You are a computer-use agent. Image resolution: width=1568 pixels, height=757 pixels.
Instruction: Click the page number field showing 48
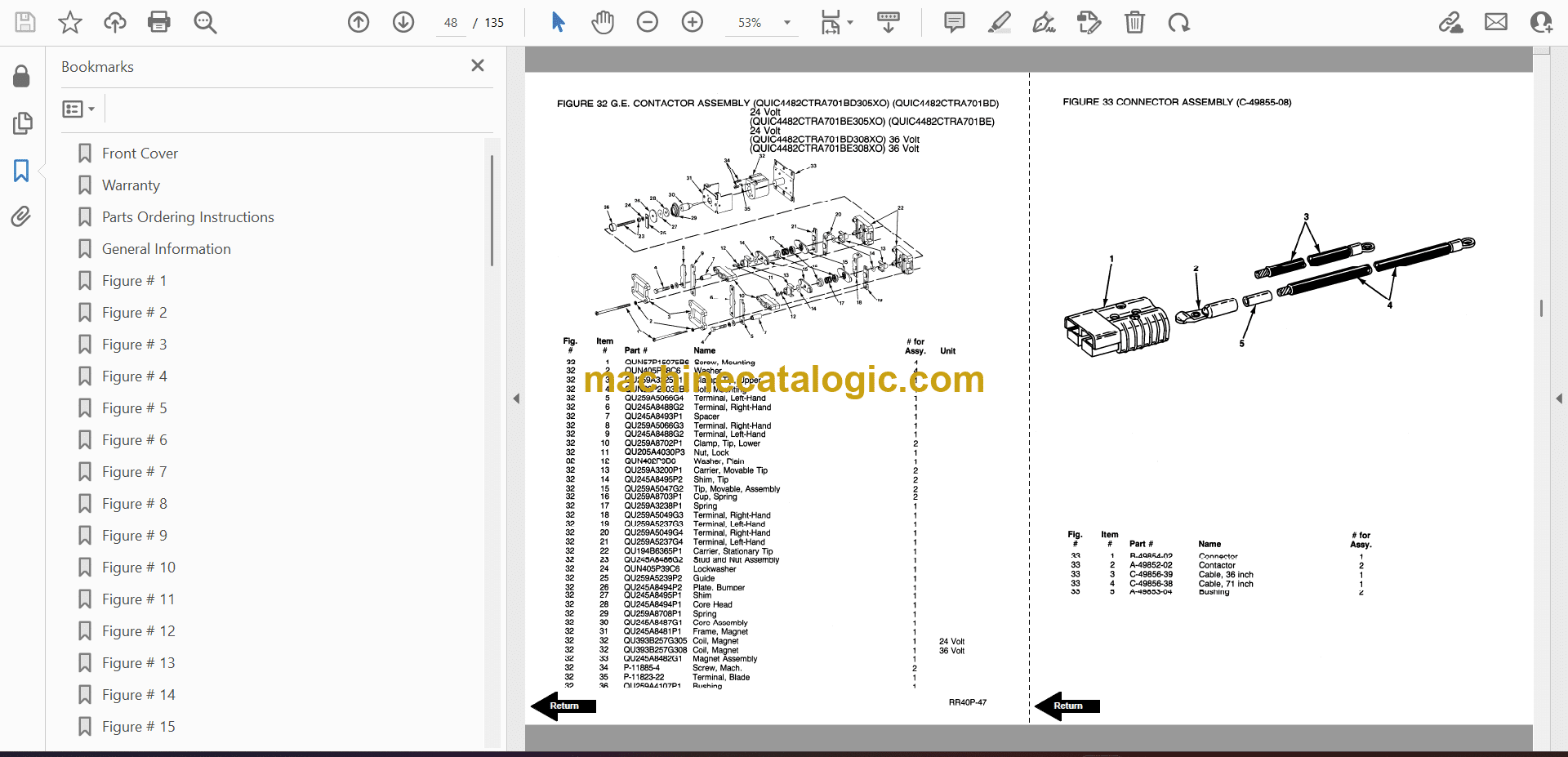click(451, 23)
